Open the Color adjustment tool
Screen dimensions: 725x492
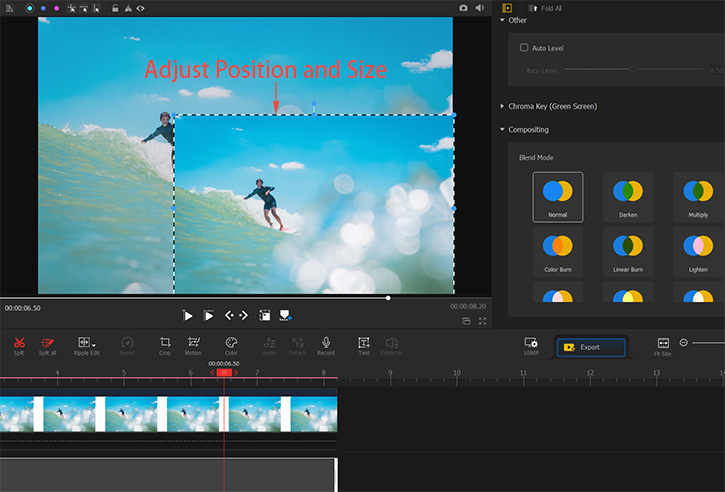click(x=231, y=343)
